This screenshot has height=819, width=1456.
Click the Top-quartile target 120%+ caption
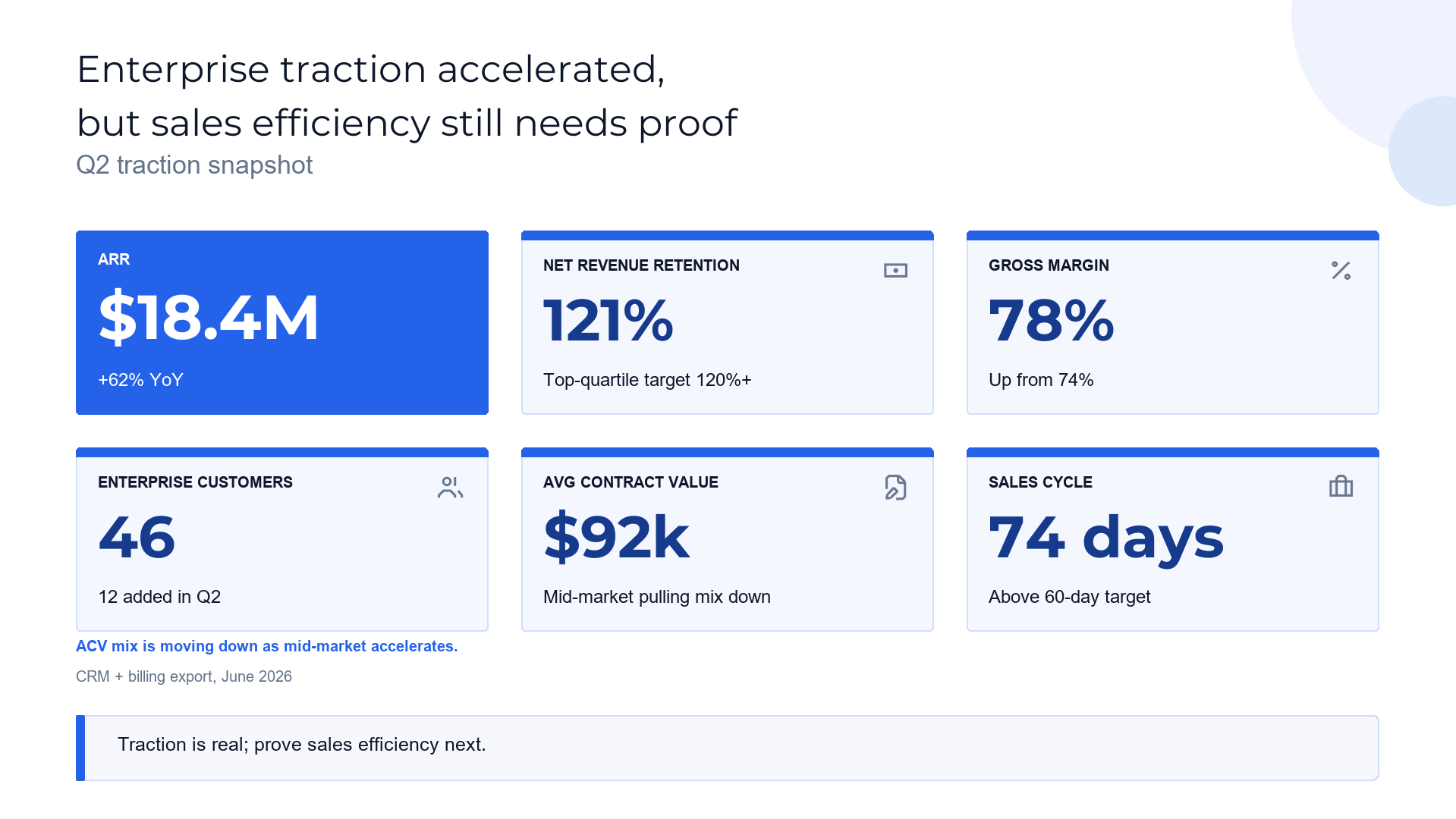click(x=647, y=380)
